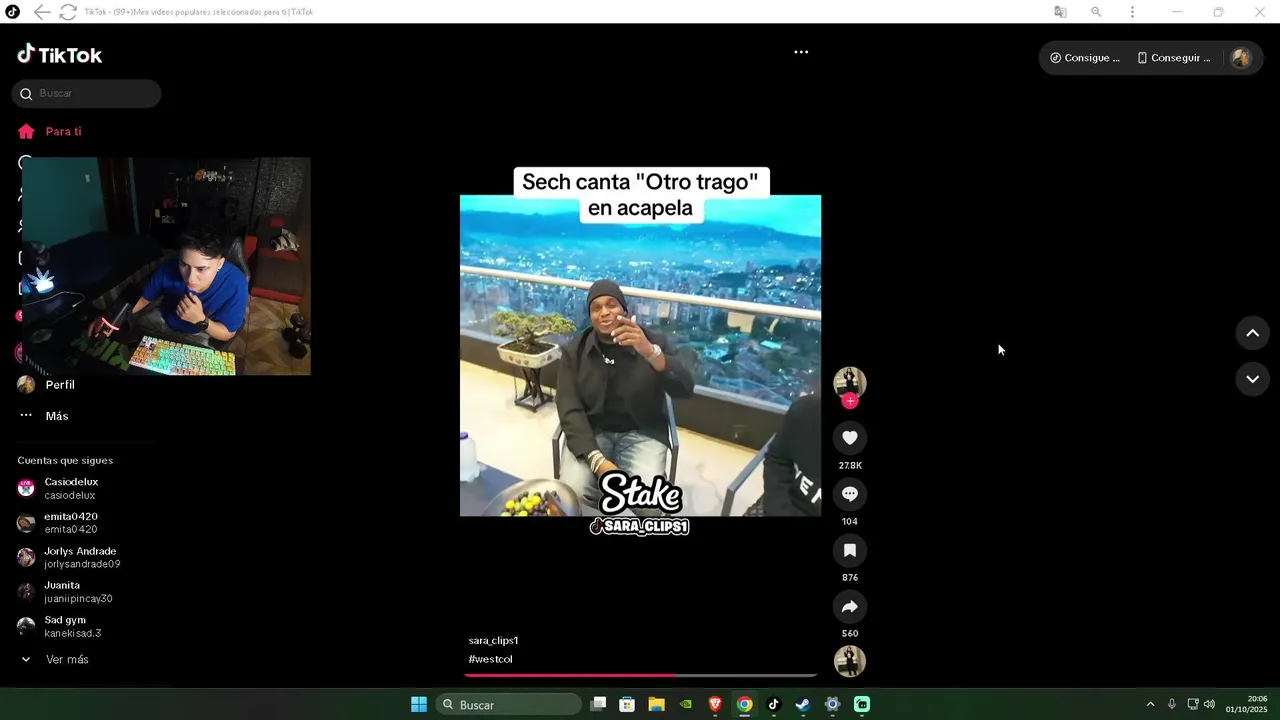Switch to TikTok app in taskbar

click(x=773, y=705)
